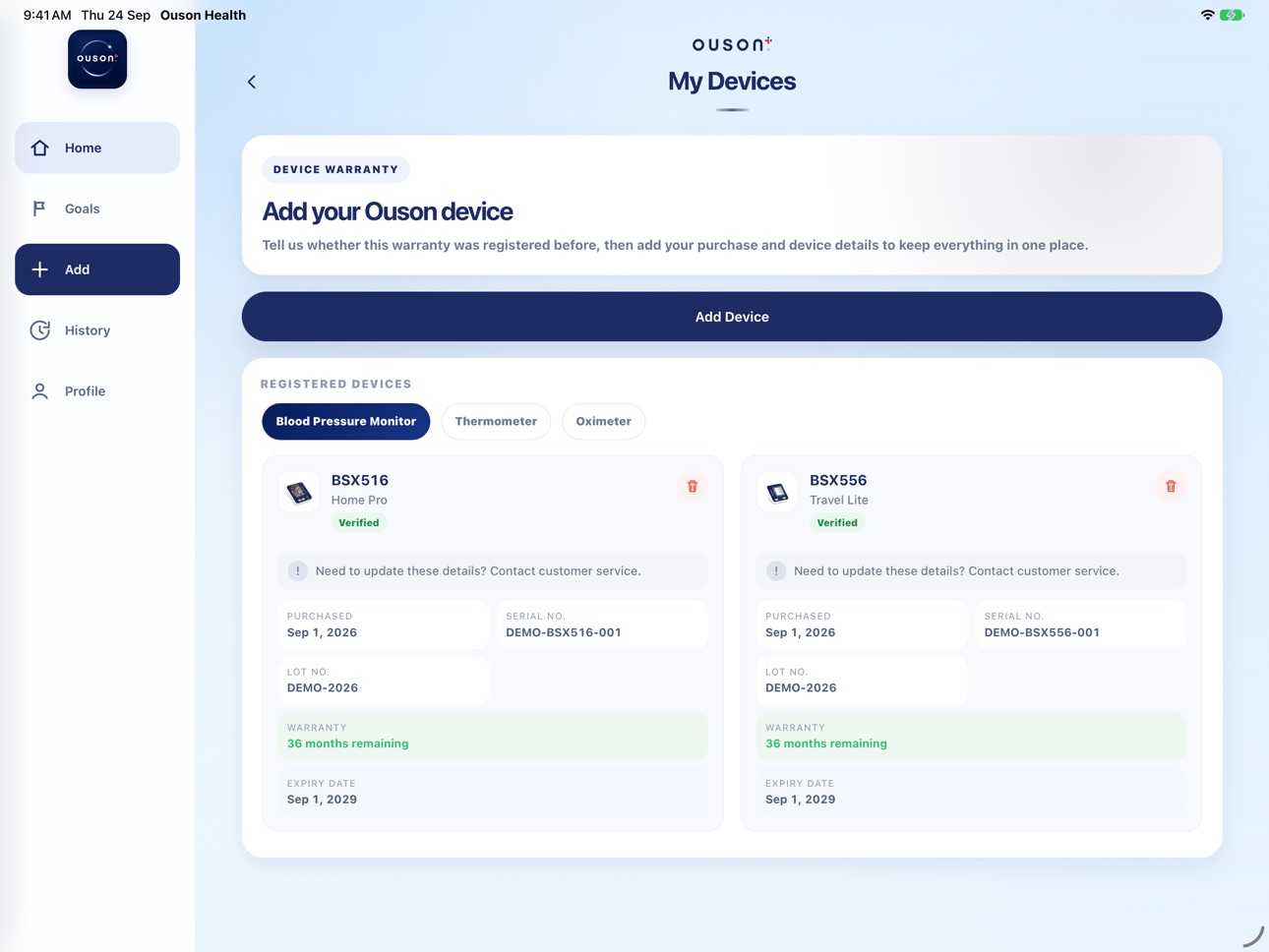The image size is (1269, 952).
Task: Switch to the Thermometer tab
Action: [496, 421]
